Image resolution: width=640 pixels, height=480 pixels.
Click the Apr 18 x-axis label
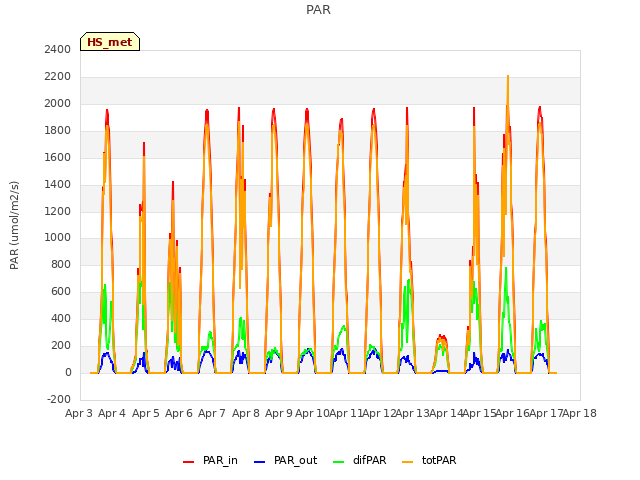(580, 413)
